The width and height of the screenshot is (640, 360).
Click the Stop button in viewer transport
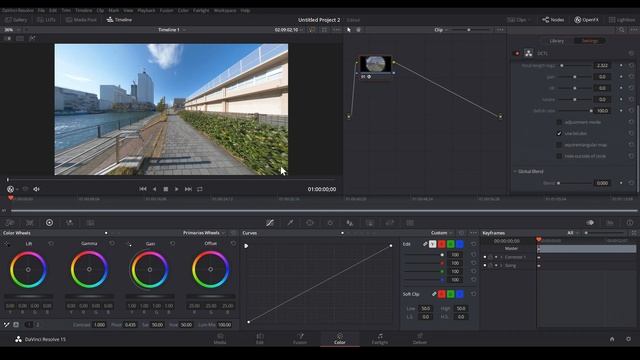click(x=166, y=189)
